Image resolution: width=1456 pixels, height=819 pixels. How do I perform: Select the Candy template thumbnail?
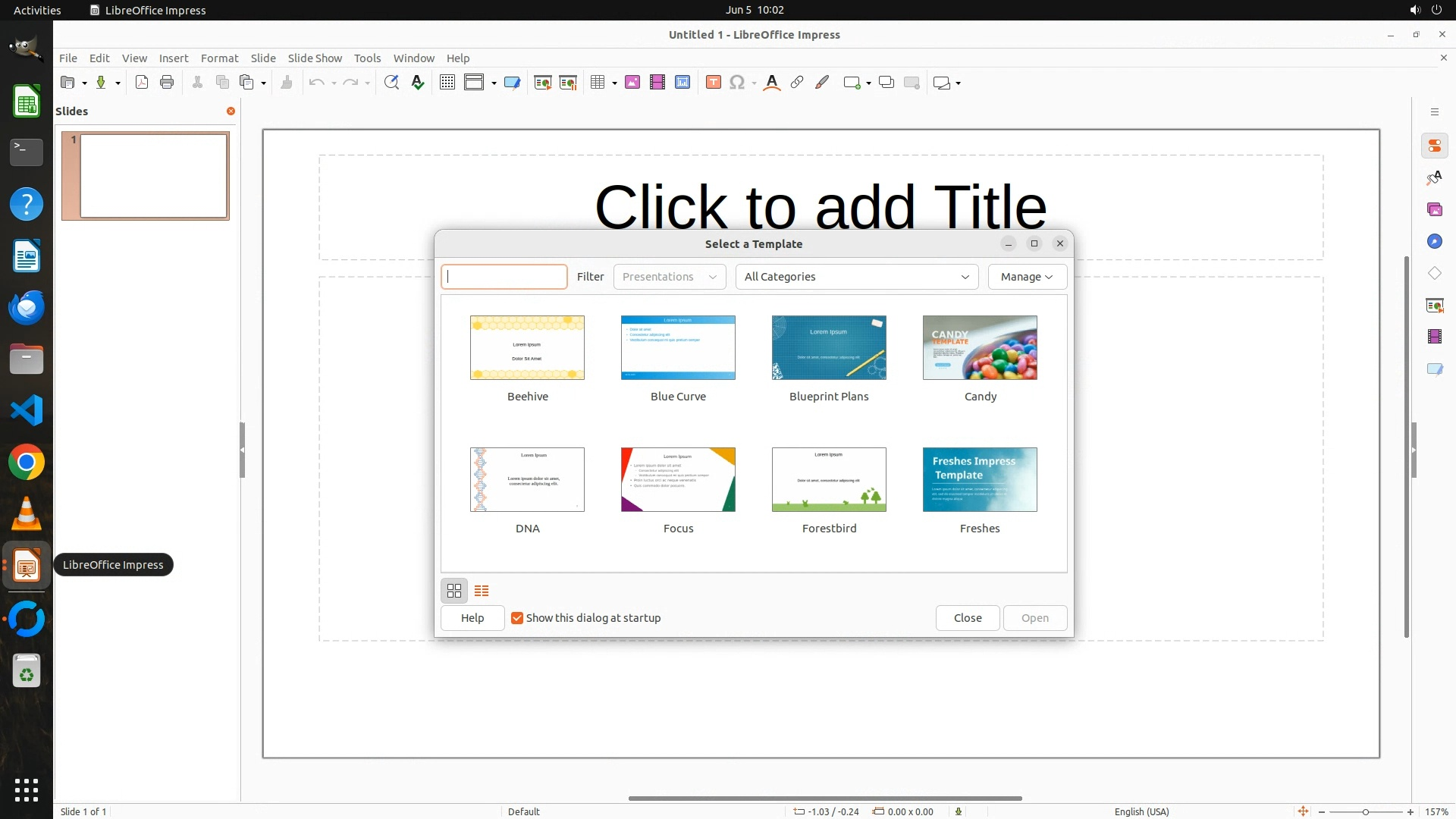point(980,348)
